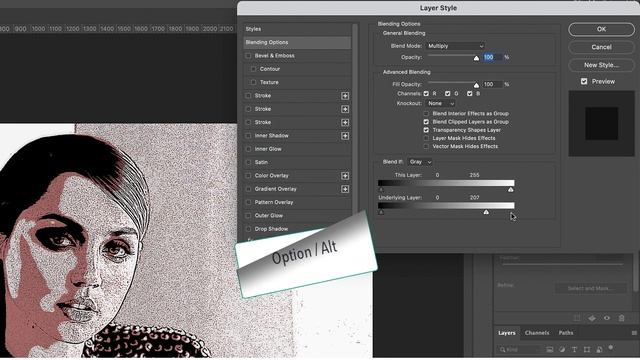Filter layers by pixel layers icon

click(x=550, y=349)
